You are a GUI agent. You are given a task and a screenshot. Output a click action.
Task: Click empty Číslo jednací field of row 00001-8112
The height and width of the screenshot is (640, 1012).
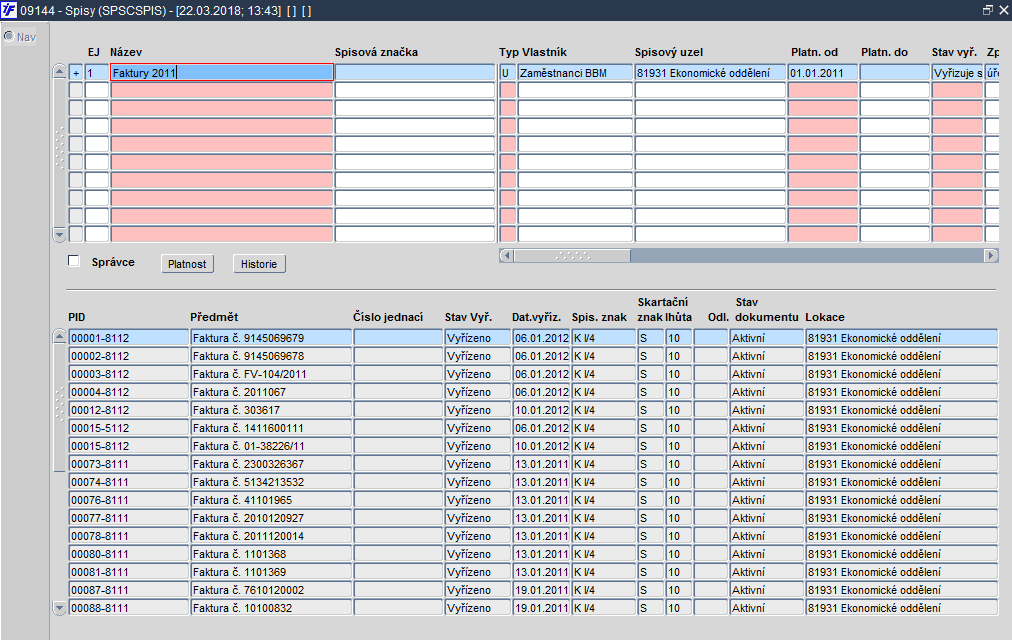pyautogui.click(x=398, y=337)
